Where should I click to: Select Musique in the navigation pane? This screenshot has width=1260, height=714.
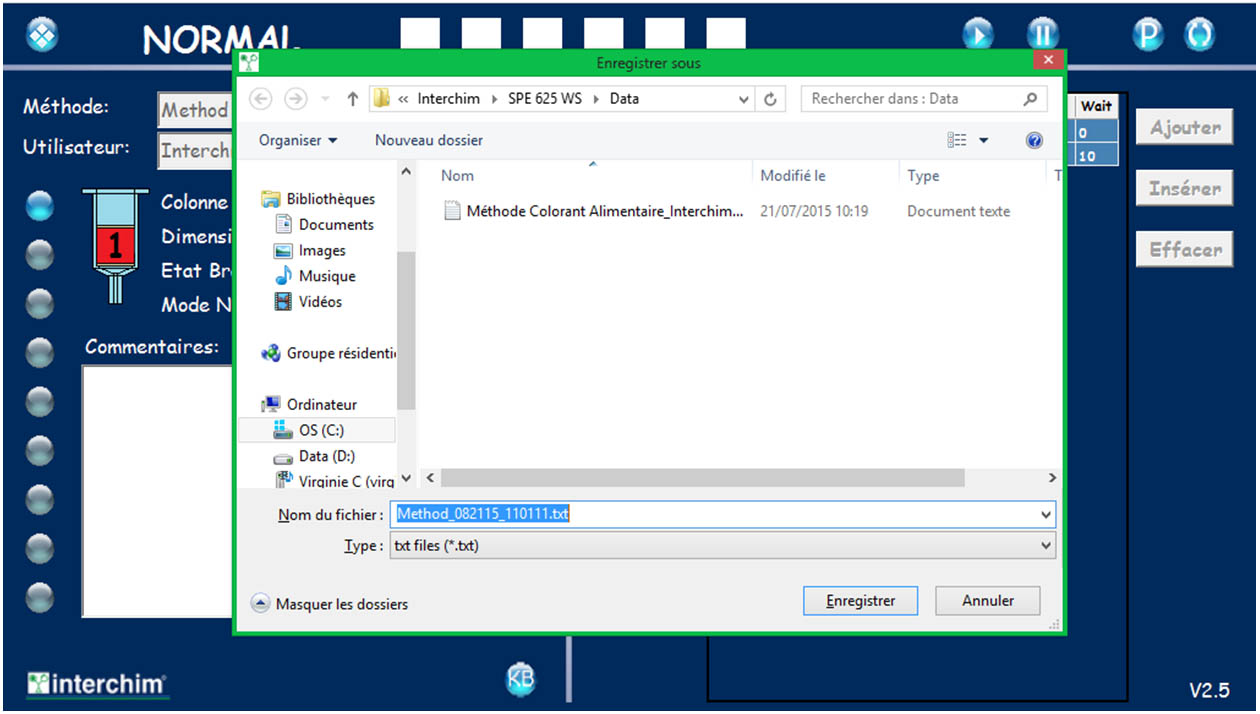pyautogui.click(x=316, y=276)
